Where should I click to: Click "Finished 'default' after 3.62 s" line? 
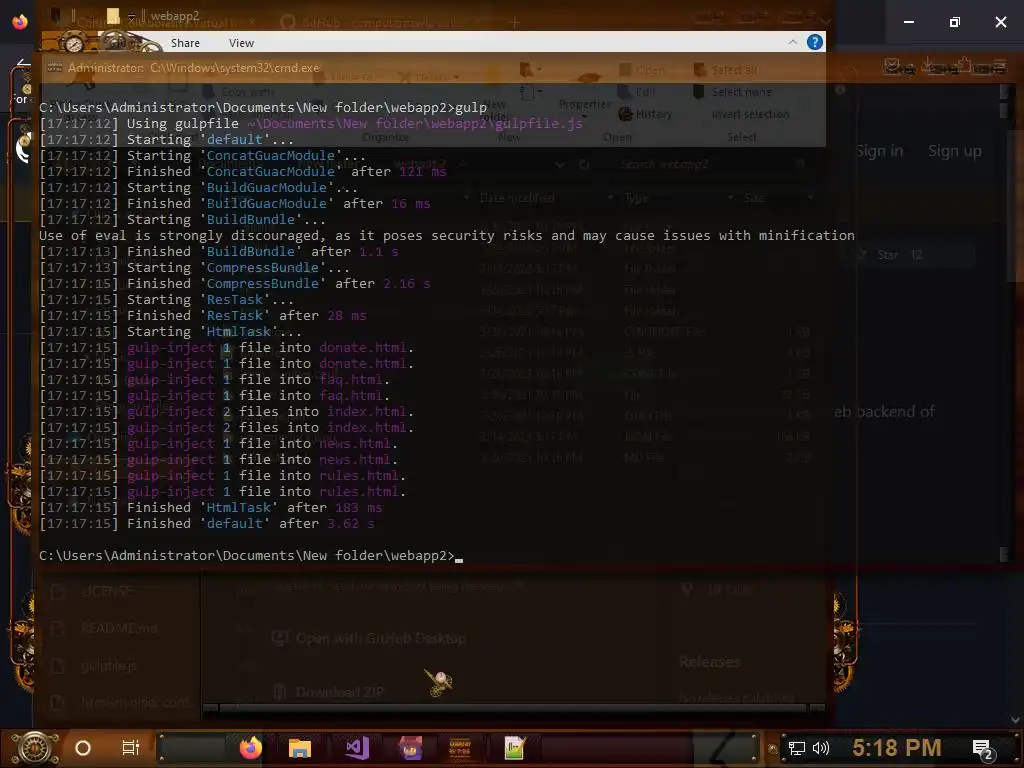click(x=207, y=524)
